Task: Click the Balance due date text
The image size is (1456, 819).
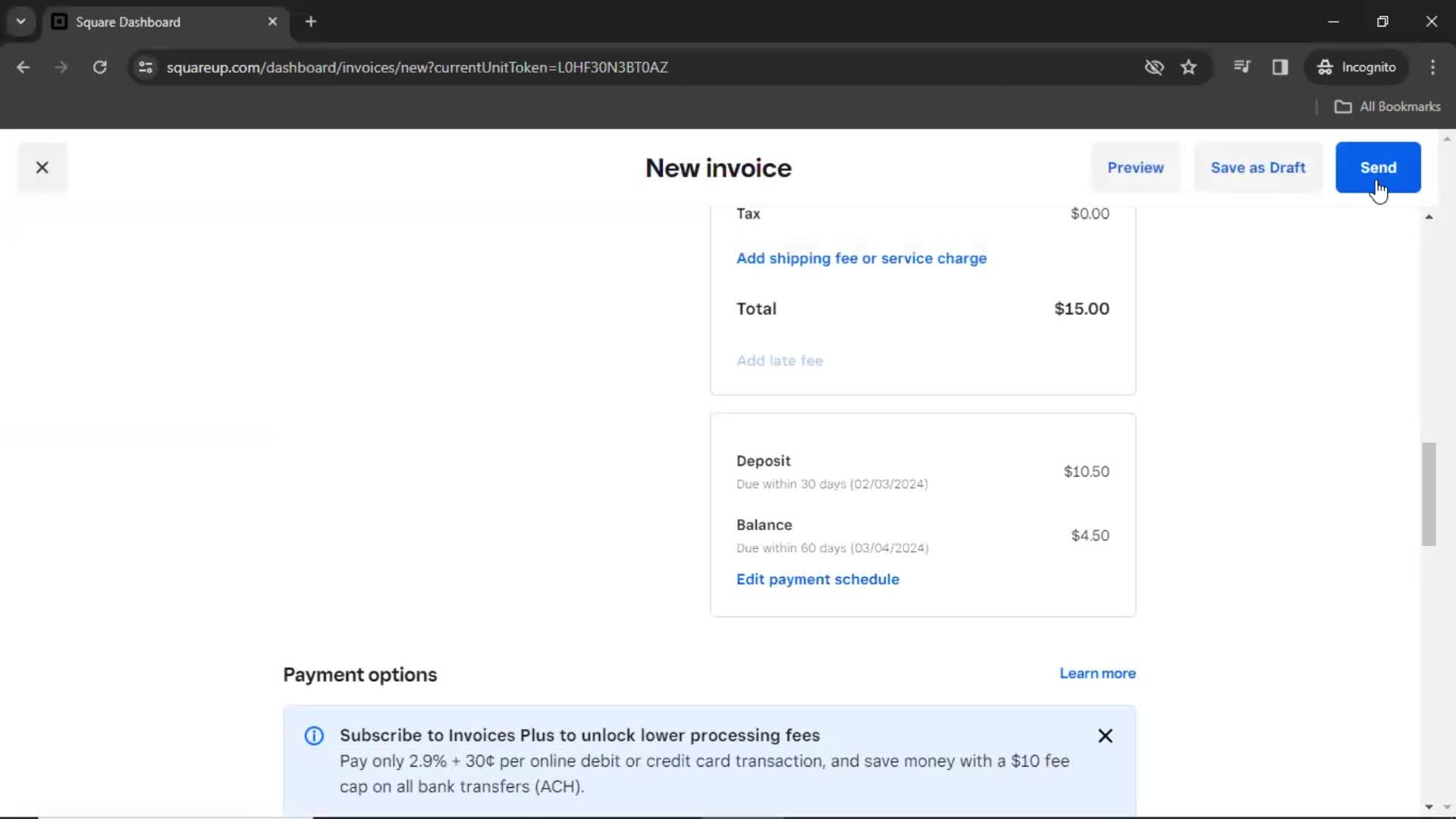Action: 832,548
